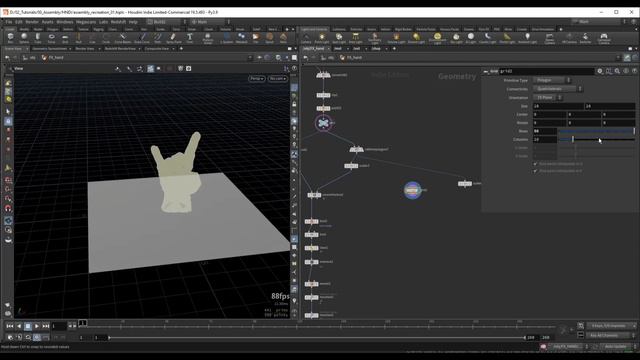Open the Render menu
The height and width of the screenshot is (360, 640).
click(x=32, y=22)
